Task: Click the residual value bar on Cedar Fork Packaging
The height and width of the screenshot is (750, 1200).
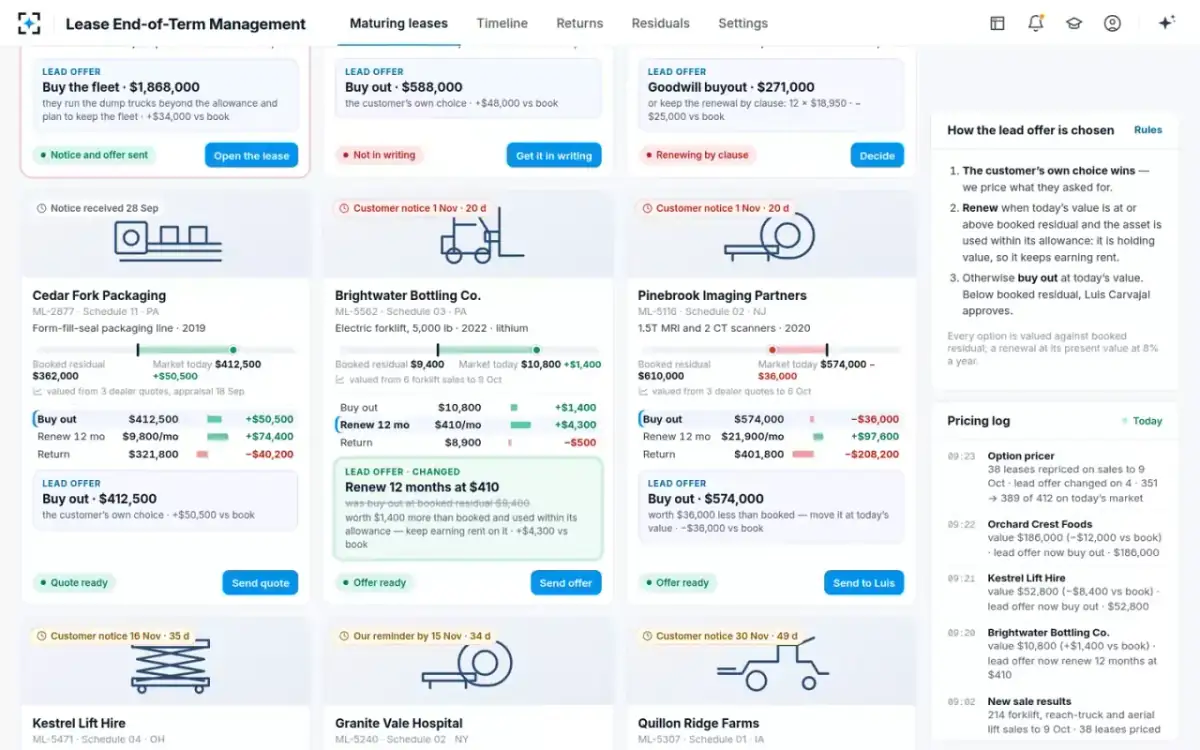Action: pos(165,350)
